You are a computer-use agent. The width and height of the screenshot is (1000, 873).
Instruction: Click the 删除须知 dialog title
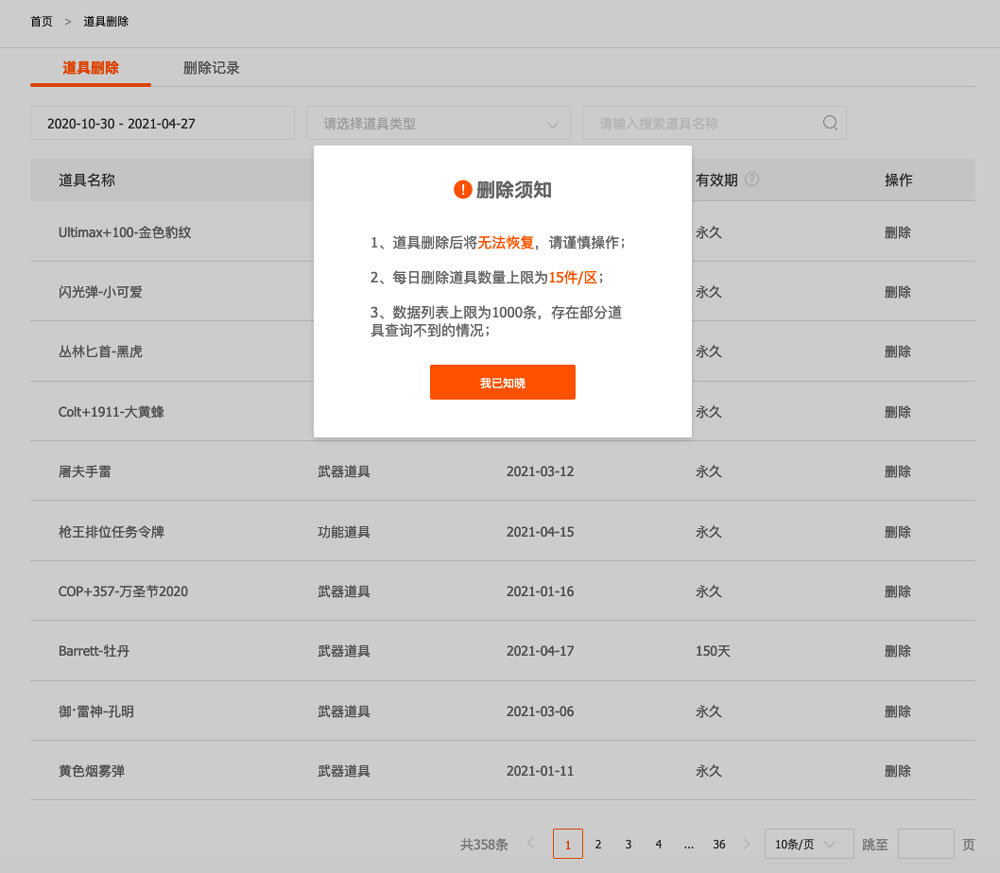point(513,189)
